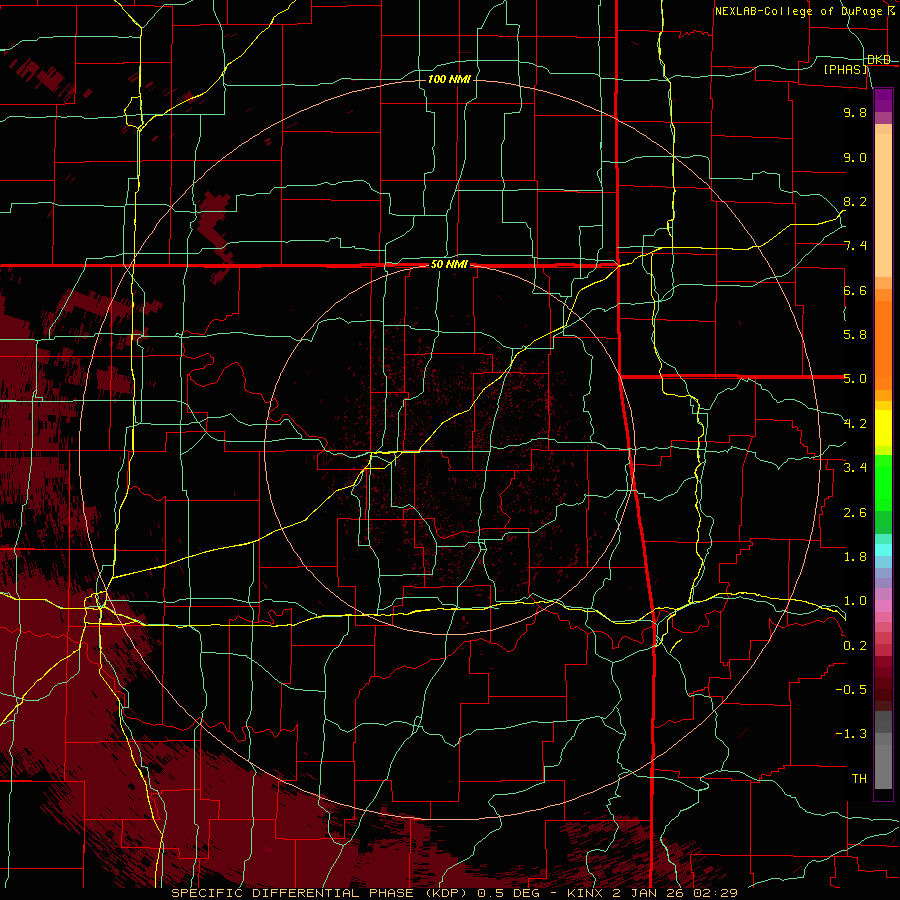Click the "TH" label on the color scale
This screenshot has height=900, width=900.
(859, 779)
